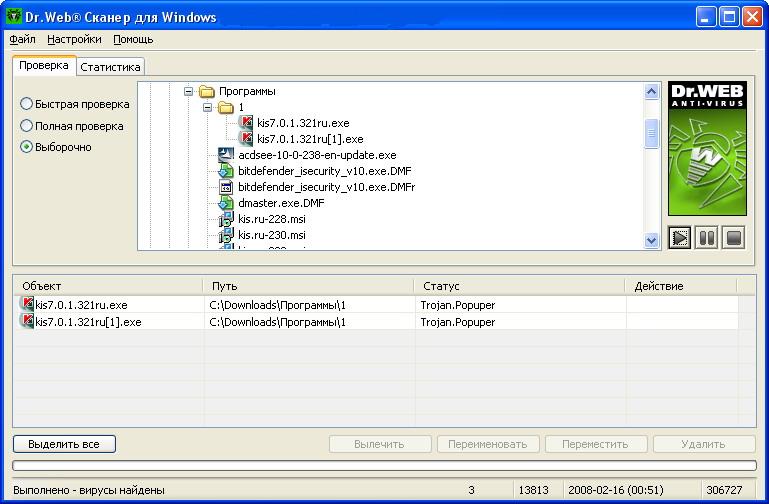This screenshot has height=504, width=769.
Task: Click status bar date 2008-02-16 (00:51)
Action: point(615,490)
